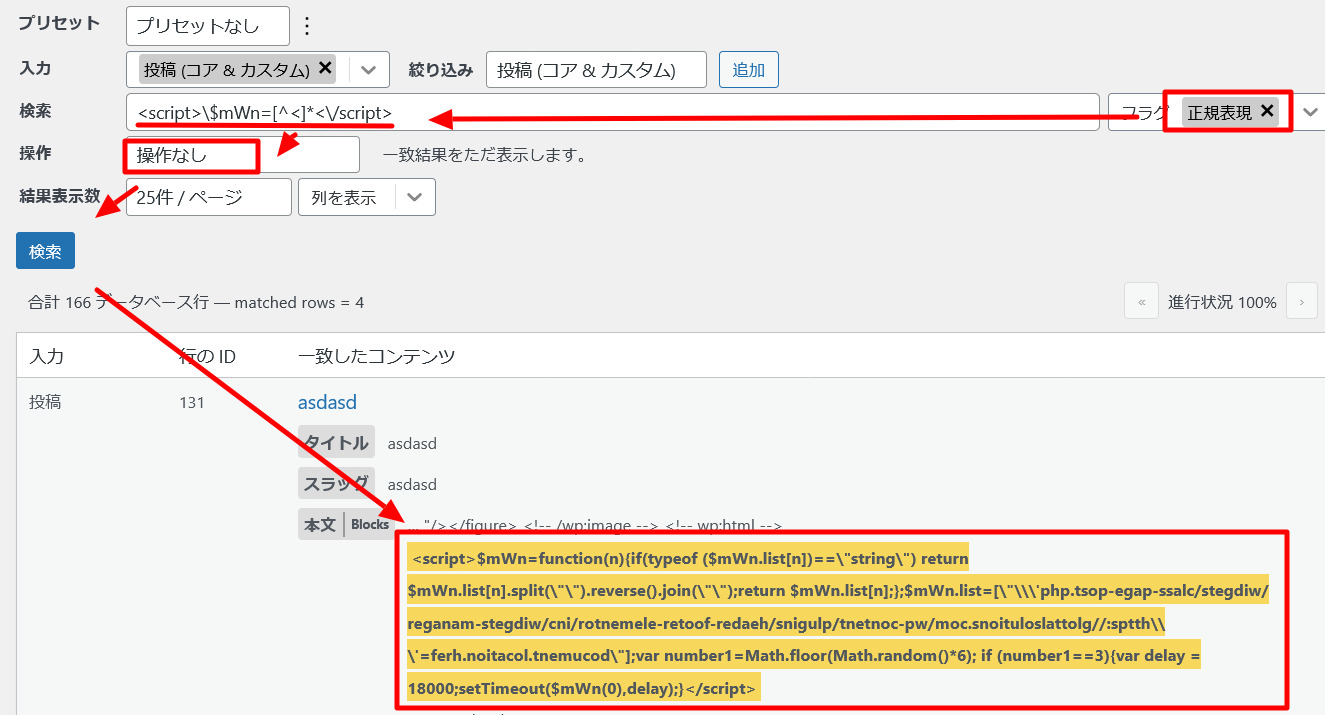Open the プリセットなし preset dropdown

208,26
